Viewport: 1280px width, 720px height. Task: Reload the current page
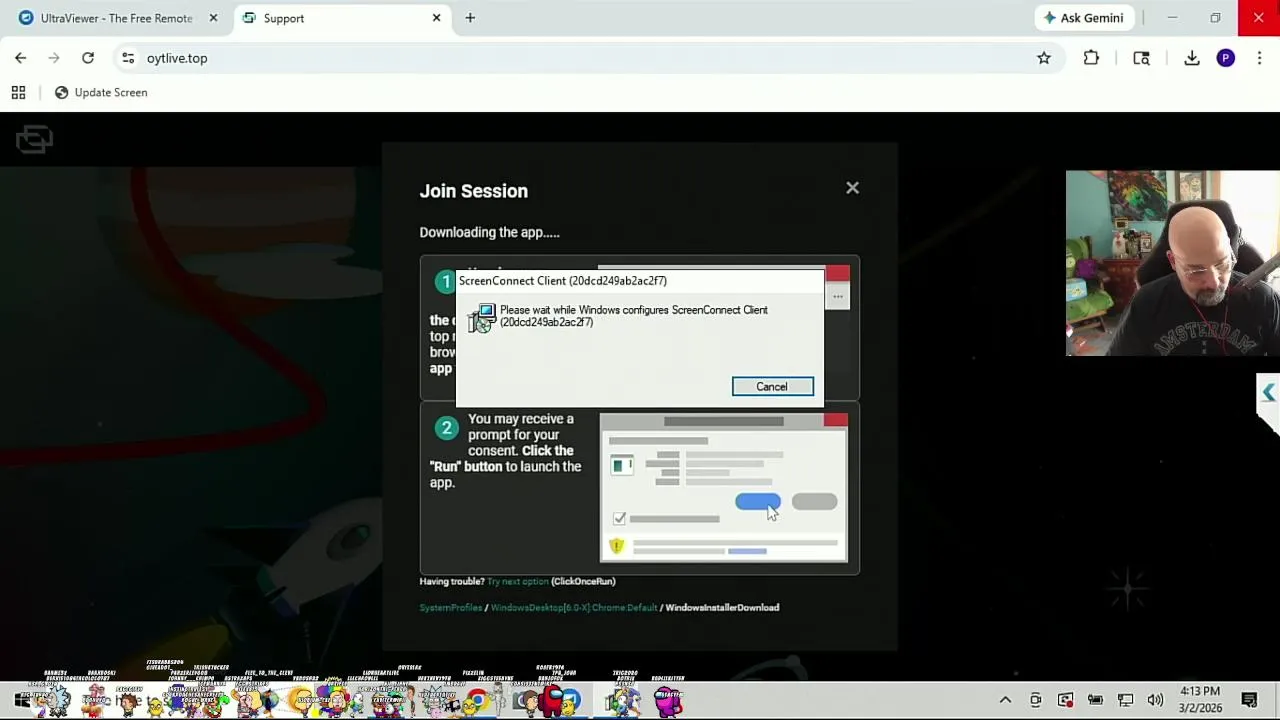pos(88,58)
